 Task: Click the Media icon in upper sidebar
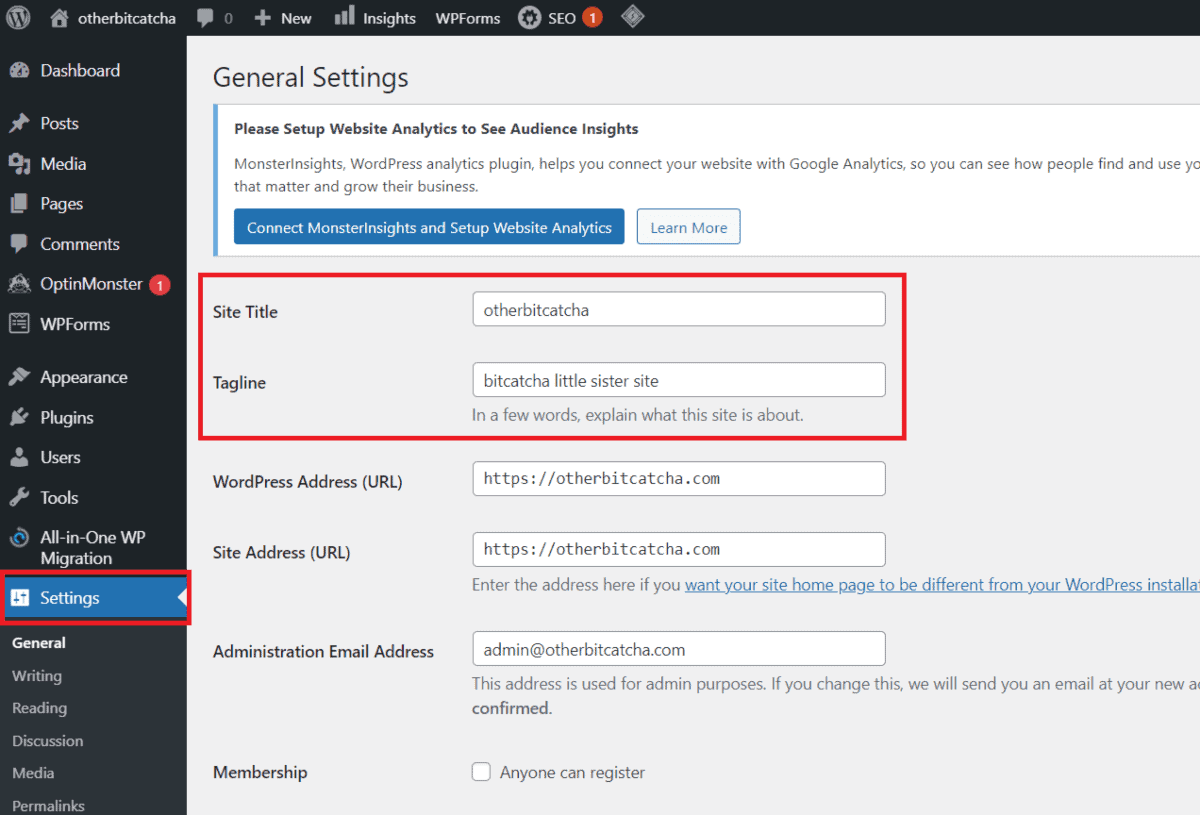tap(19, 163)
